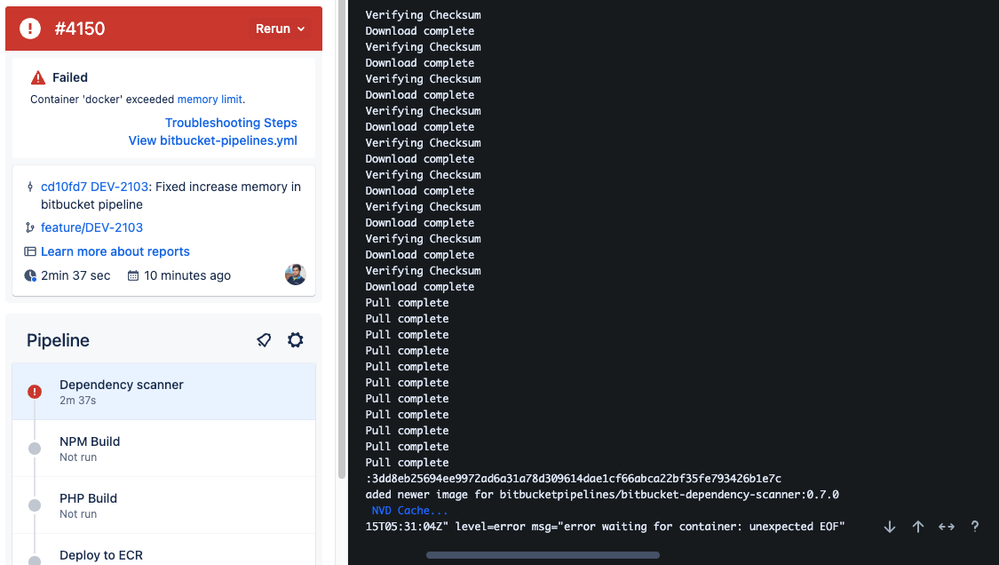Click the PHP Build not-run status dot
999x565 pixels.
coord(34,505)
